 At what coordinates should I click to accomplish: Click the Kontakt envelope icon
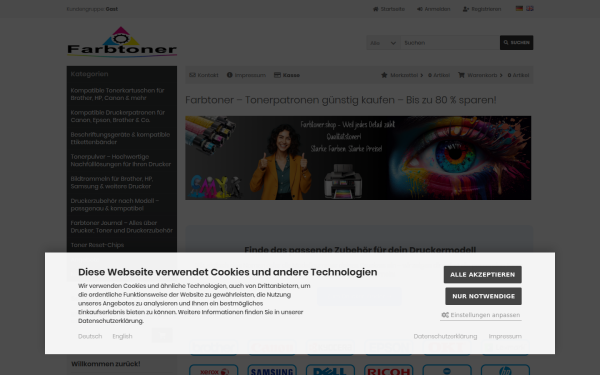pos(192,75)
